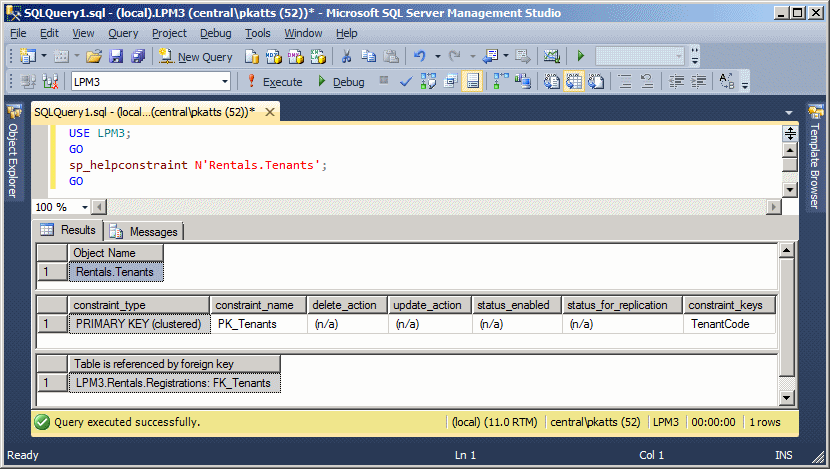Click the Include Client Statistics icon
830x469 pixels.
point(522,82)
